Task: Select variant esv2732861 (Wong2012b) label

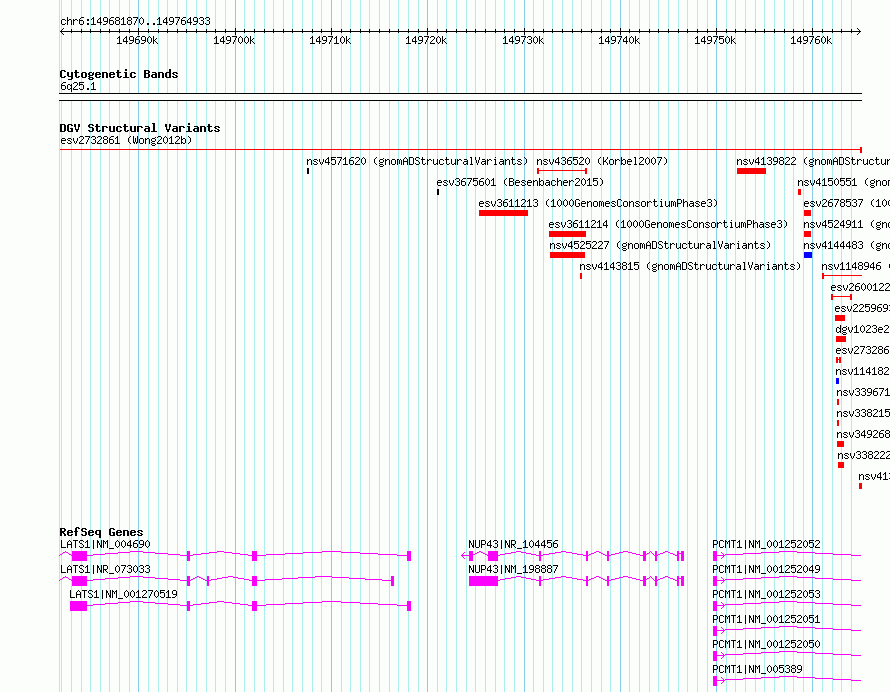Action: pyautogui.click(x=126, y=140)
